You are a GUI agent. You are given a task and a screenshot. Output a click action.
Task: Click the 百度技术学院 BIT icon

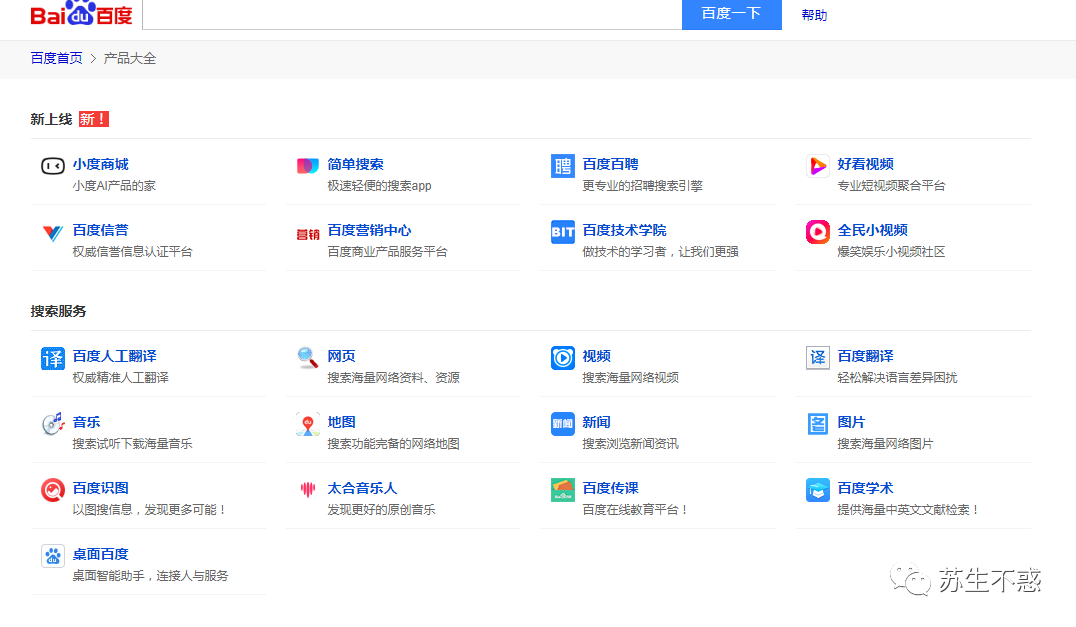point(563,232)
